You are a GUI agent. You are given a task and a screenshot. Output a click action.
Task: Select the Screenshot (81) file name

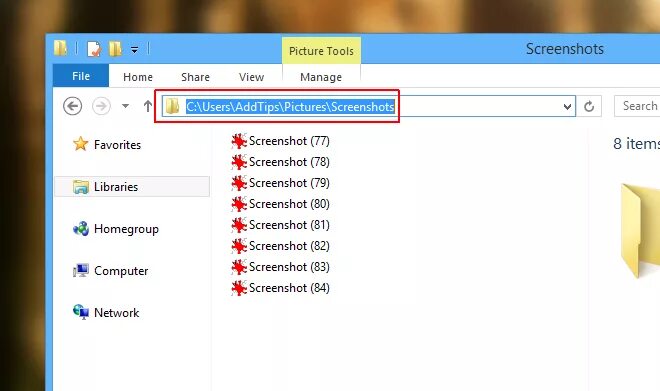289,225
